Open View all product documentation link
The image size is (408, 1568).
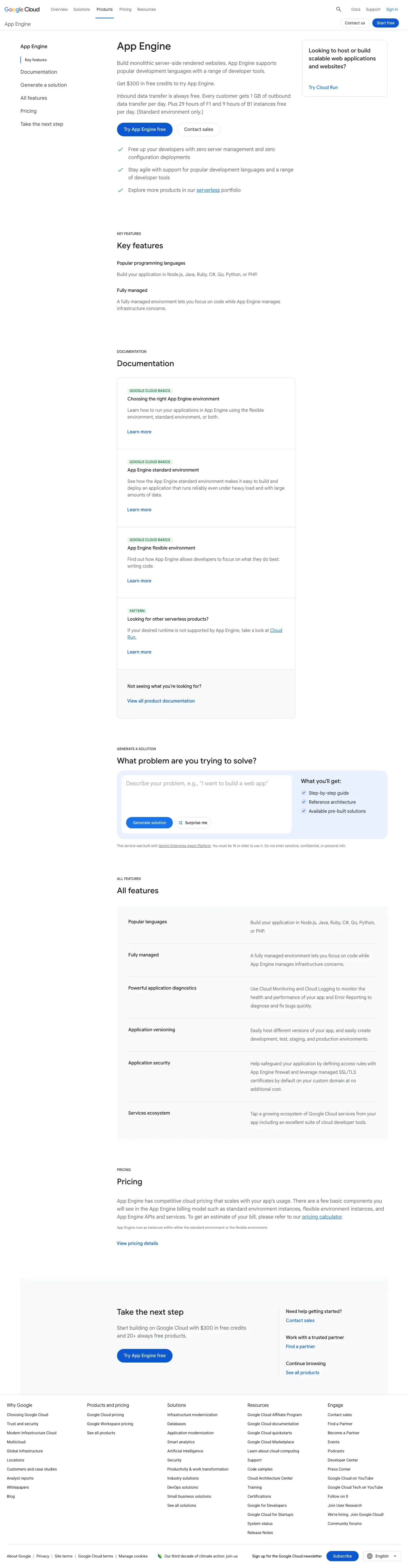[161, 701]
